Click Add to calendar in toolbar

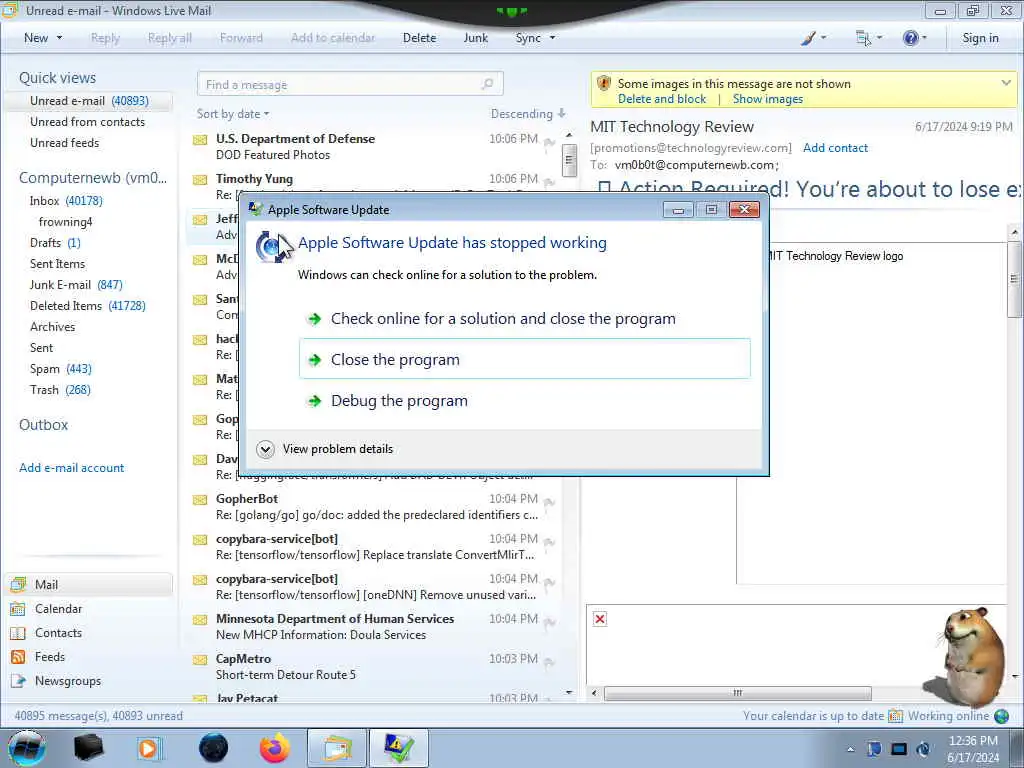pyautogui.click(x=333, y=38)
